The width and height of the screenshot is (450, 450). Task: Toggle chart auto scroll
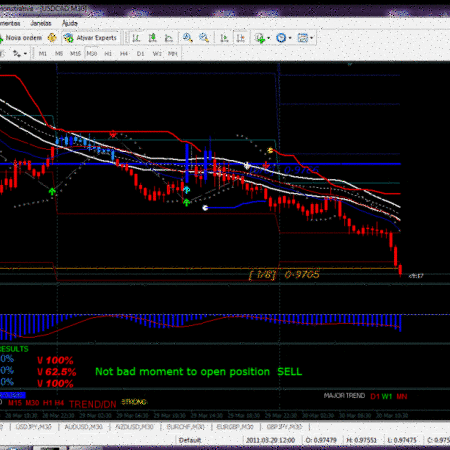click(224, 38)
